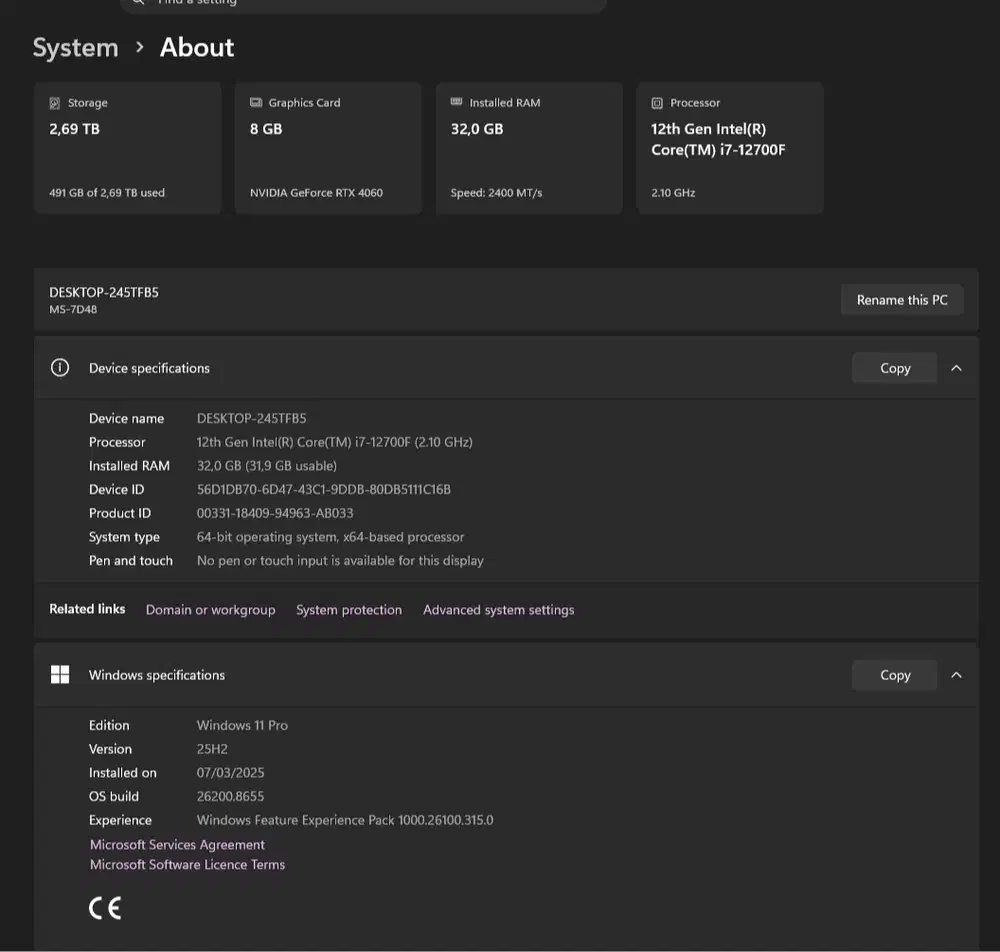The image size is (1000, 952).
Task: Click the Device specifications info icon
Action: [60, 368]
